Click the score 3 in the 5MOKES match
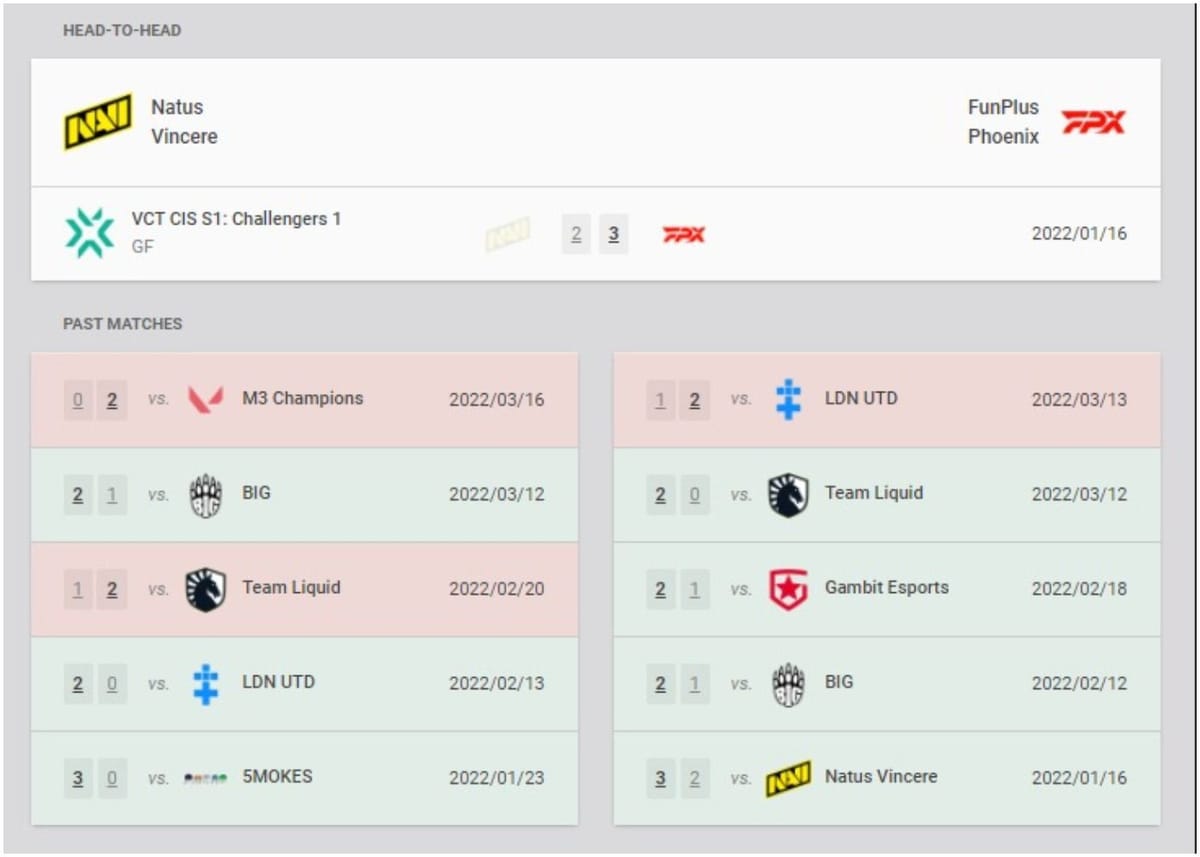The image size is (1200, 857). coord(78,777)
